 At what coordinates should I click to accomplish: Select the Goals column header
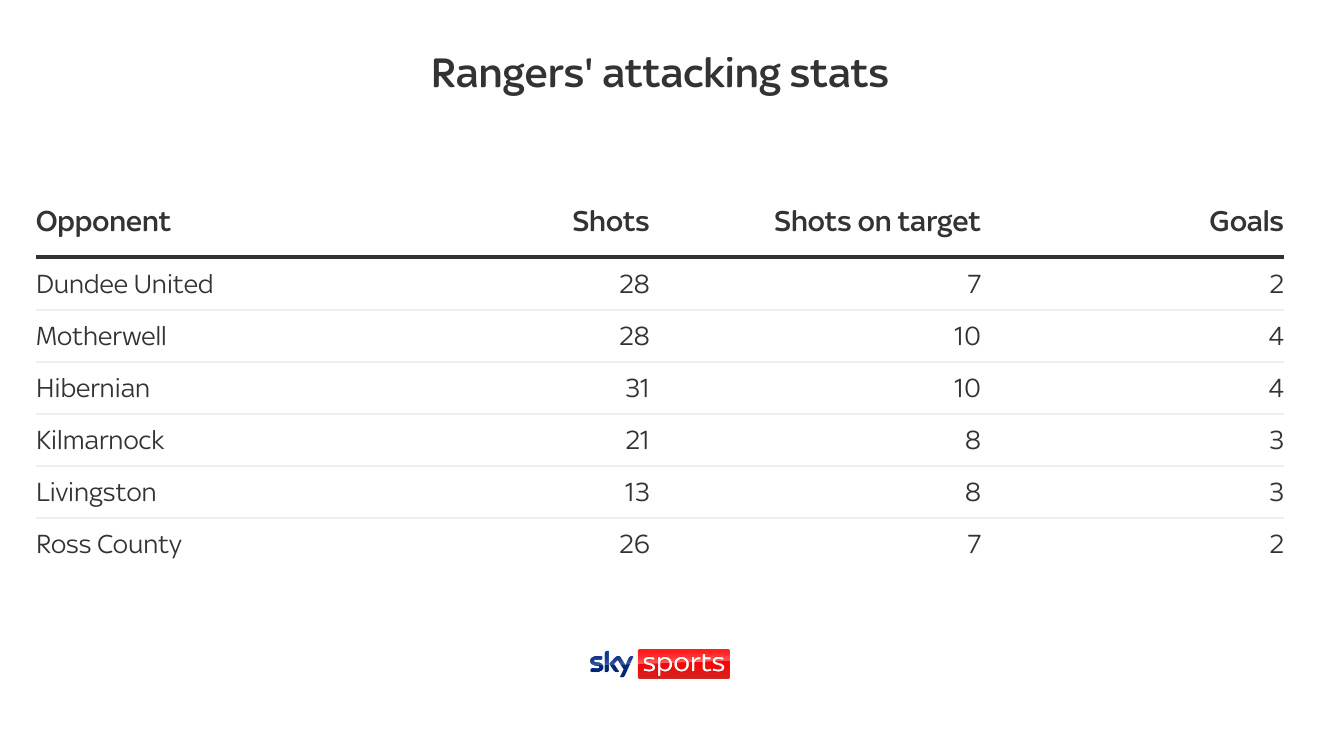(1245, 221)
